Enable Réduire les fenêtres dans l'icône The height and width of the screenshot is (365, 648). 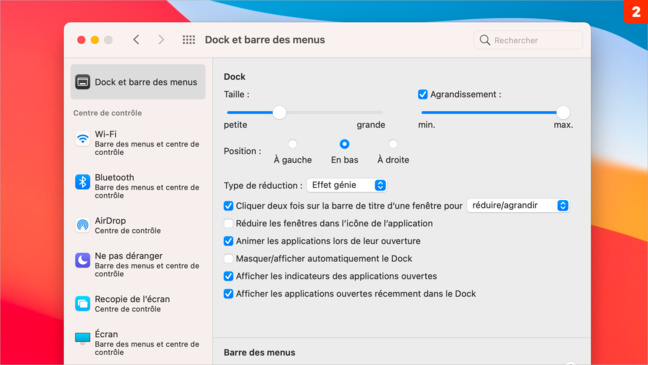pos(228,223)
